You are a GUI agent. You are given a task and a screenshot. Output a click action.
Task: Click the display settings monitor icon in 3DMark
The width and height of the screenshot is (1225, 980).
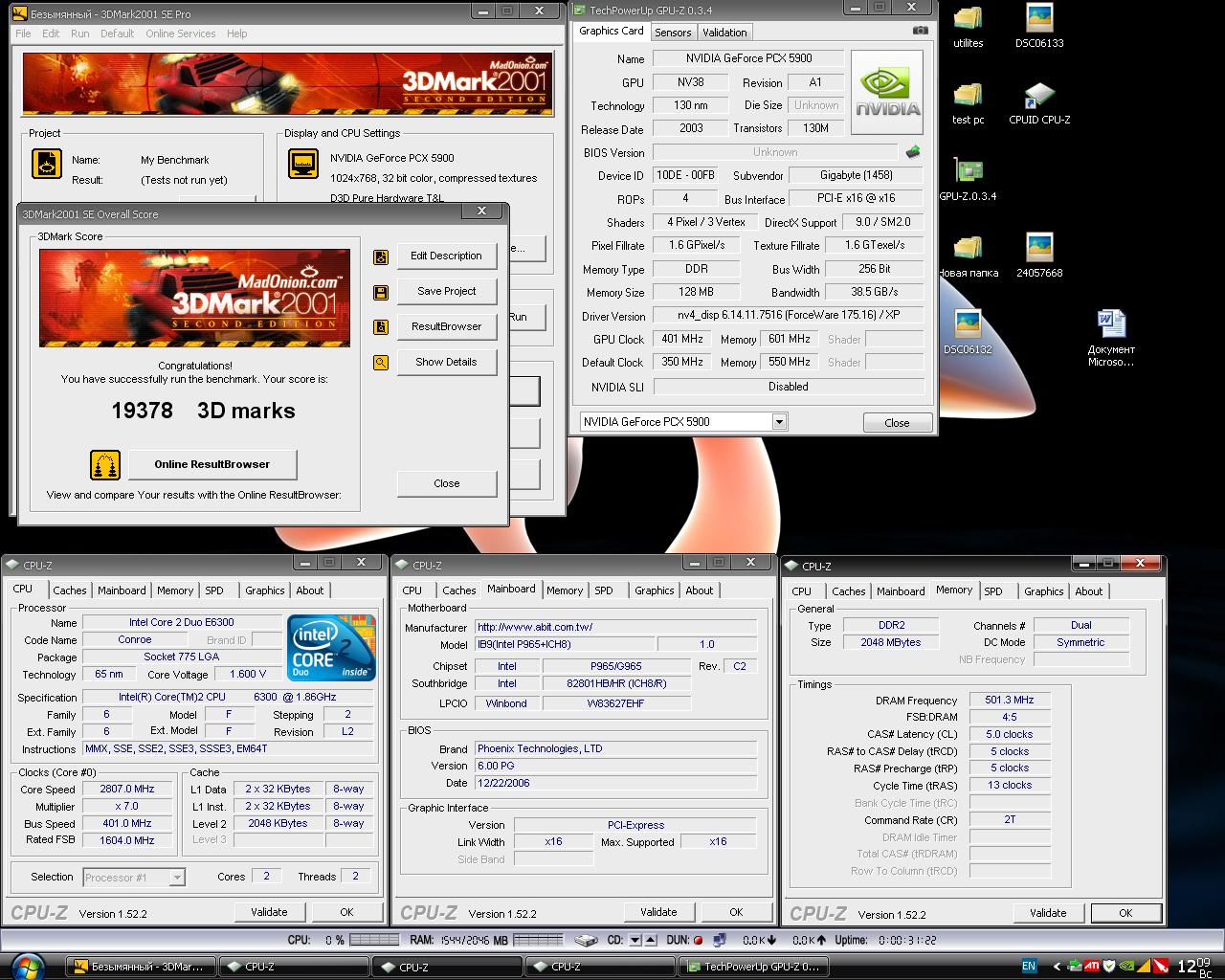pos(303,164)
